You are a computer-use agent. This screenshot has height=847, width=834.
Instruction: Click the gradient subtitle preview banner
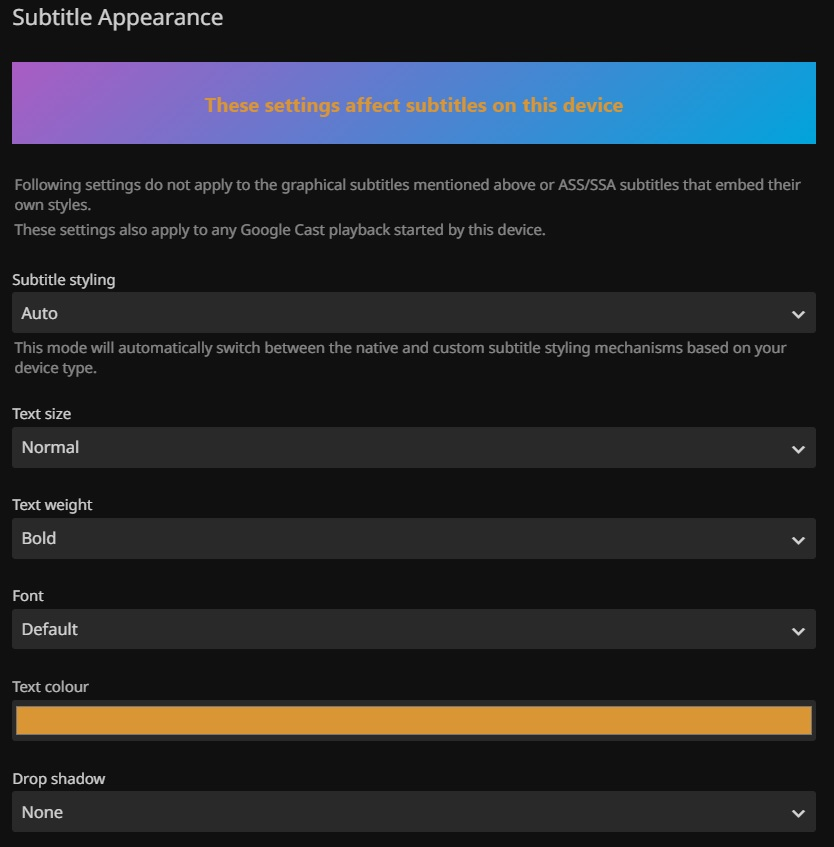(x=413, y=104)
